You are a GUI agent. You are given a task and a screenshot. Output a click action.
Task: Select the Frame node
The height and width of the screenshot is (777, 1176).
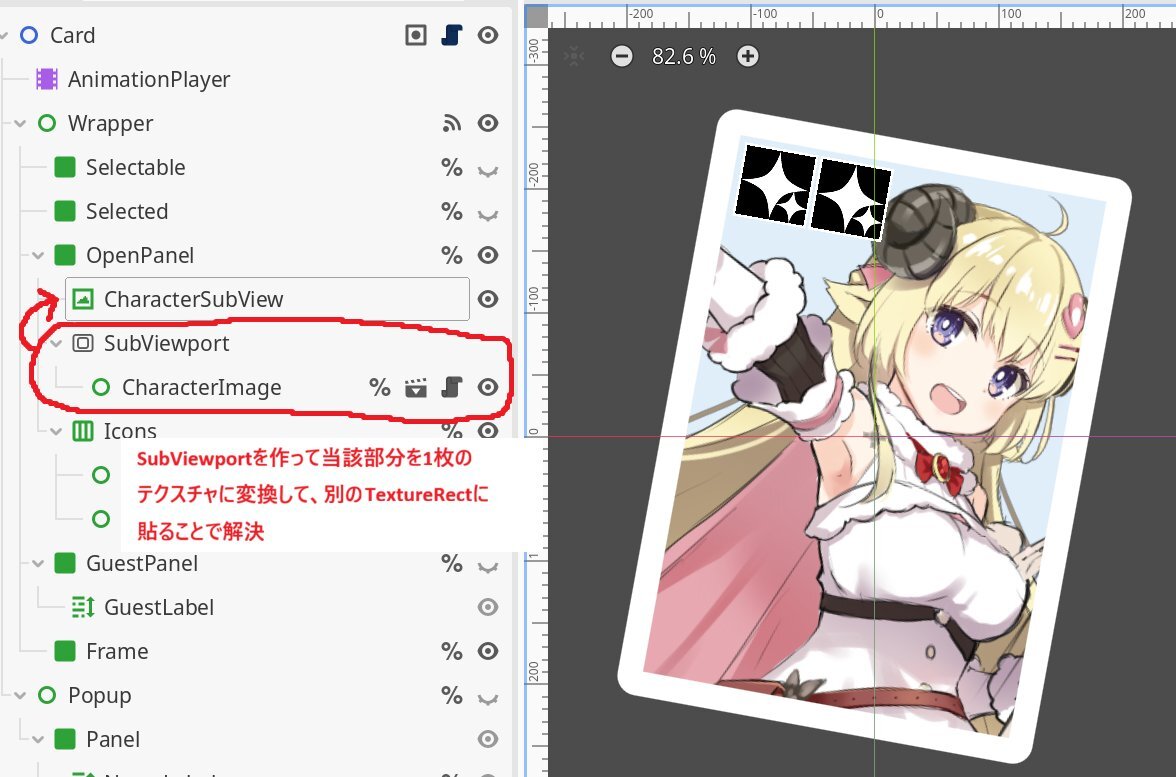[x=117, y=652]
